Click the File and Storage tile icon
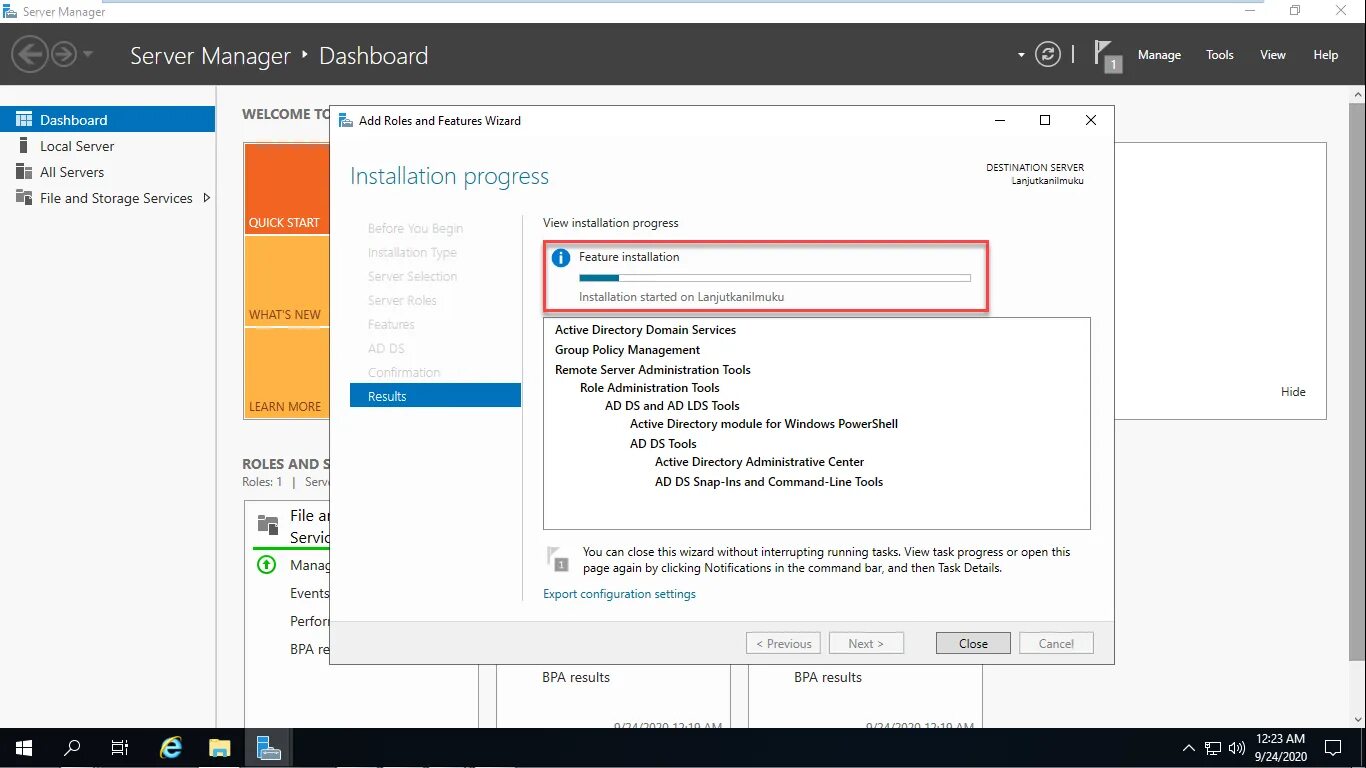 (268, 525)
